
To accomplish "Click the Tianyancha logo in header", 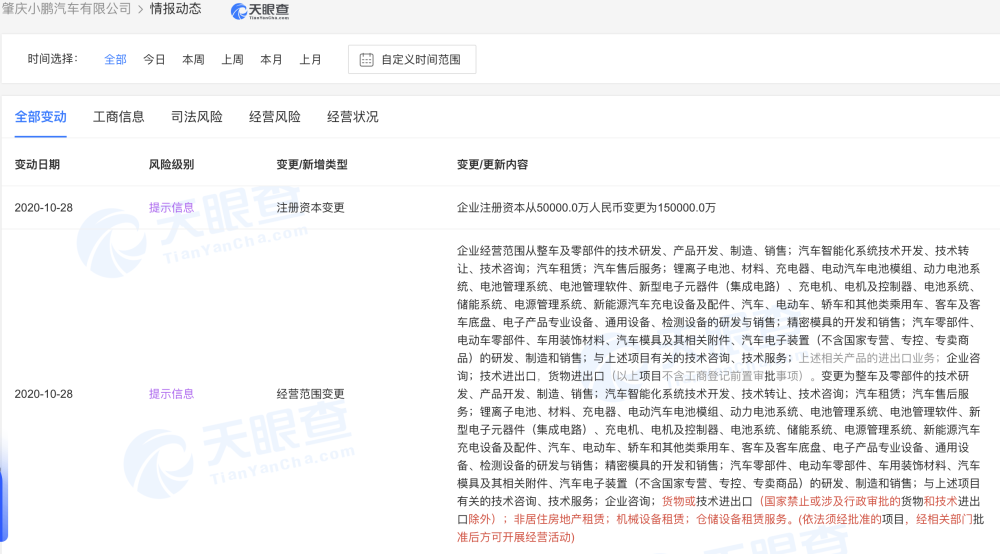I will [260, 11].
